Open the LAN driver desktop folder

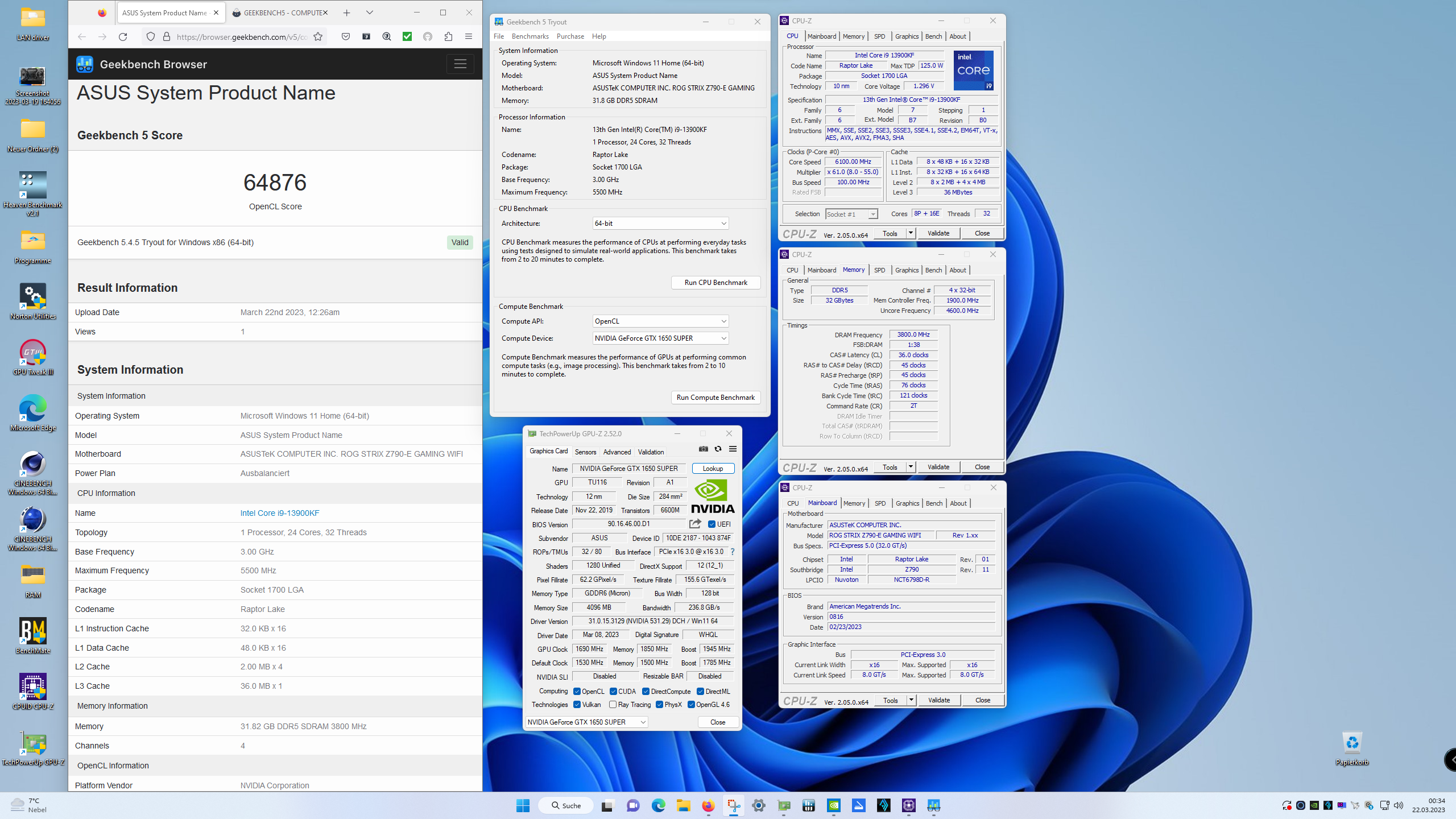click(32, 24)
